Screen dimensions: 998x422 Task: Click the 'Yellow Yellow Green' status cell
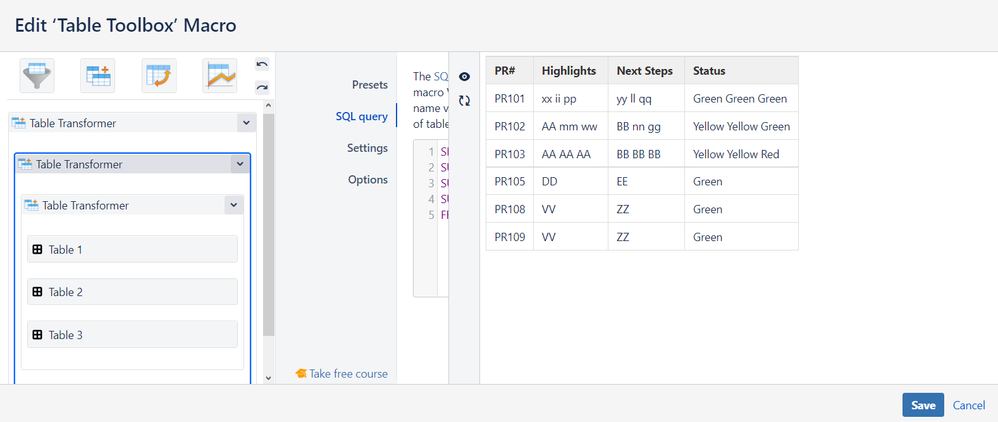741,126
